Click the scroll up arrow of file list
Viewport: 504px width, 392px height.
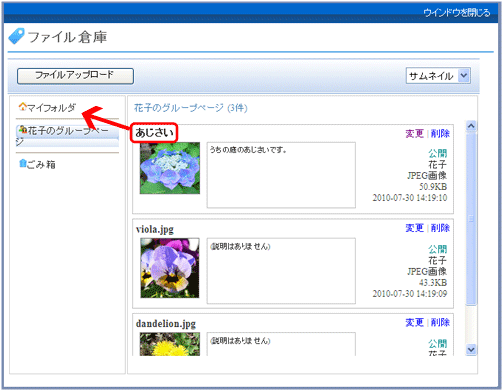pyautogui.click(x=471, y=126)
